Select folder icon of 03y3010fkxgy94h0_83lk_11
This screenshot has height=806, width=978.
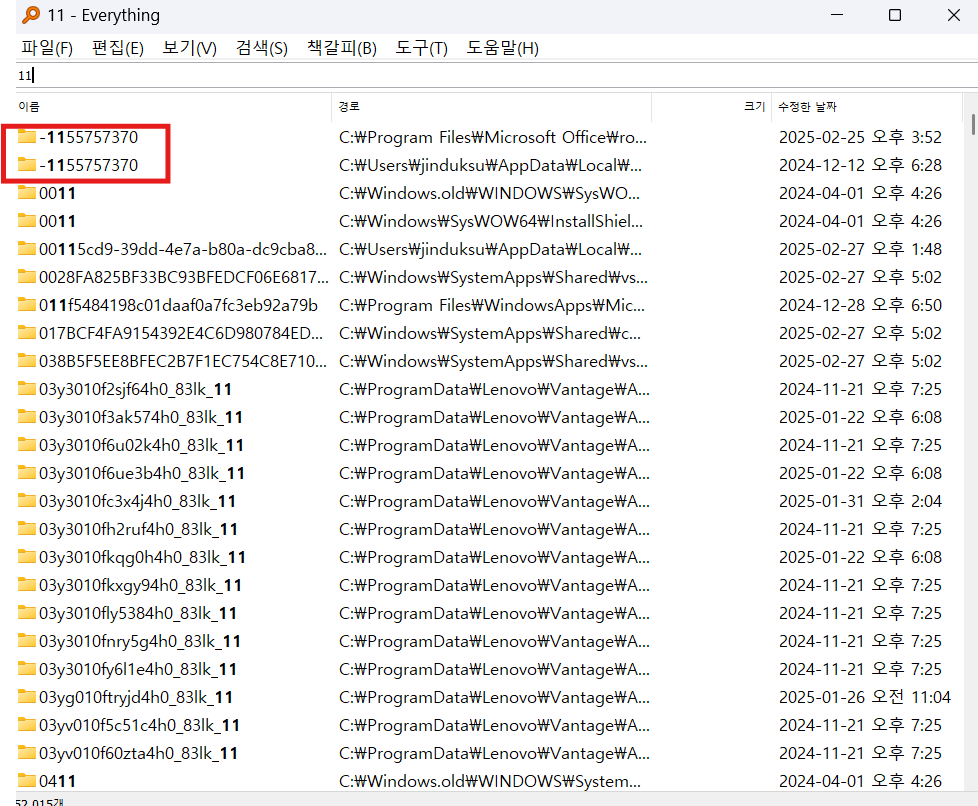[27, 585]
